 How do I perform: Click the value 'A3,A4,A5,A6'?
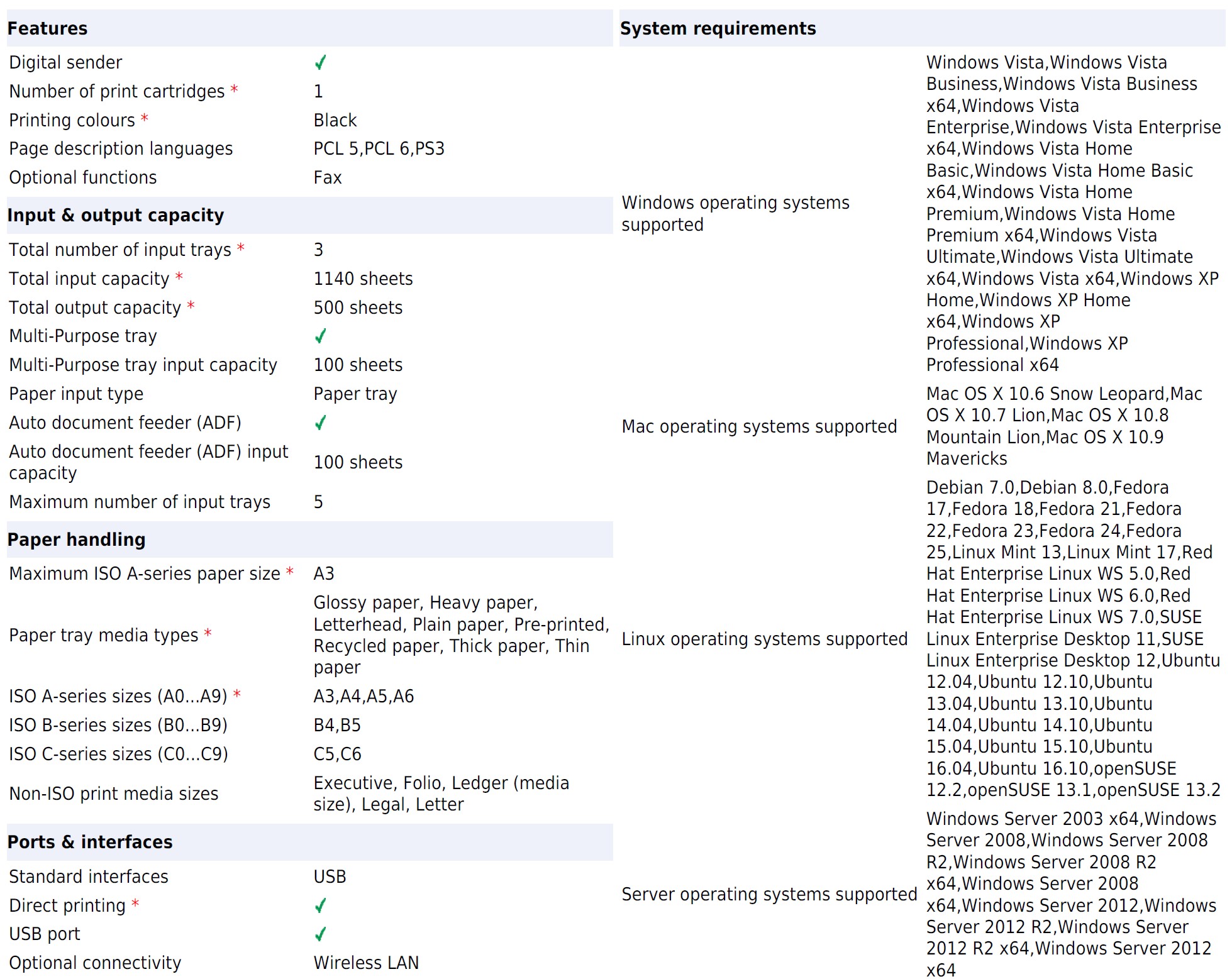point(364,696)
